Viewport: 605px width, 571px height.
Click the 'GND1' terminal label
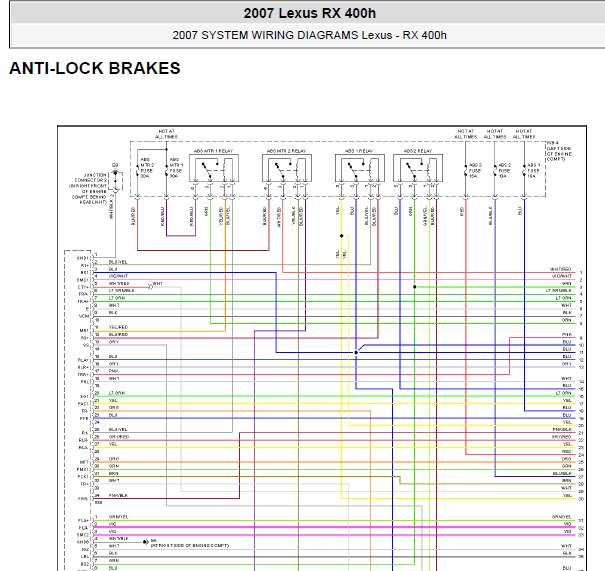[x=83, y=258]
